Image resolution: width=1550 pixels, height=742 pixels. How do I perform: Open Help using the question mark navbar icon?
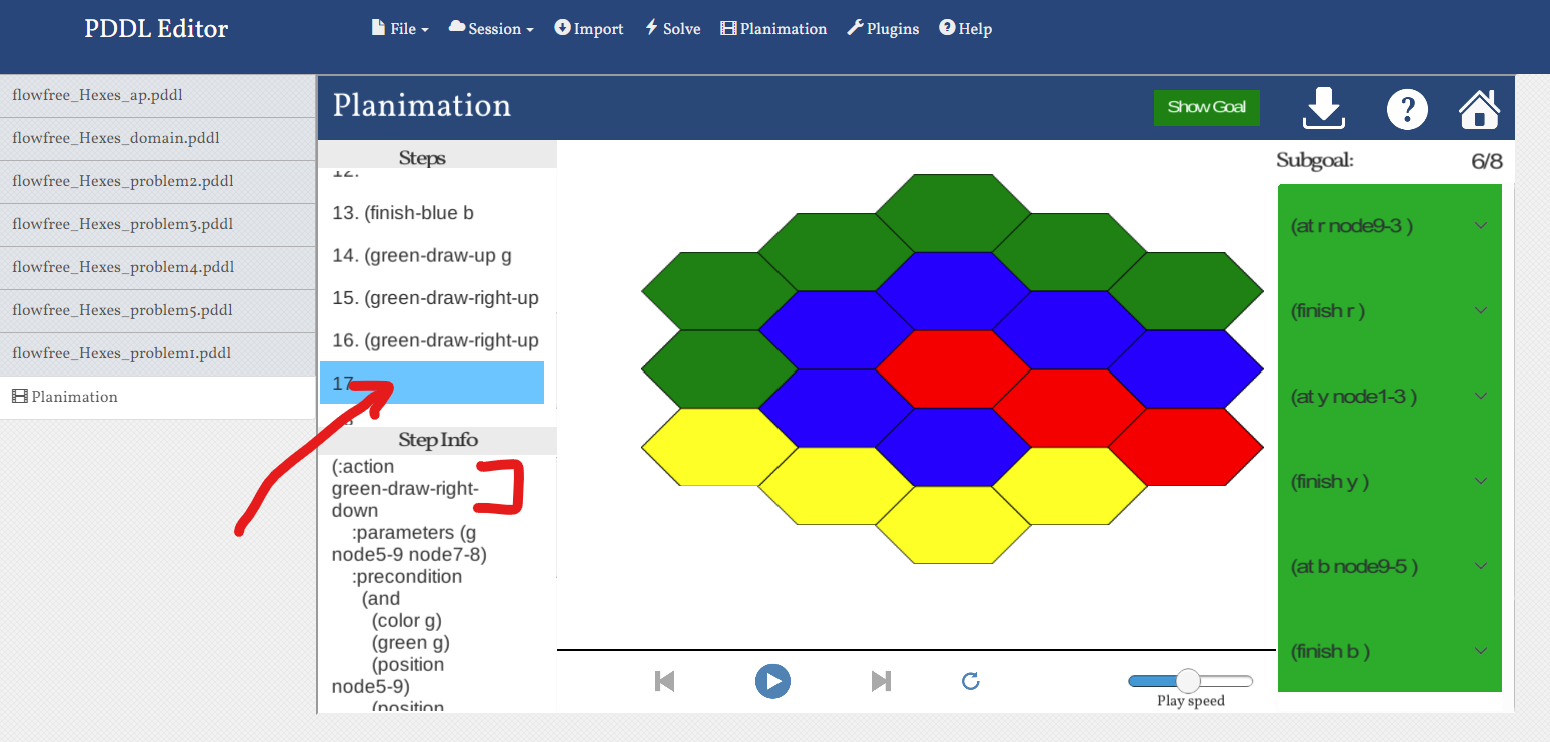[965, 28]
